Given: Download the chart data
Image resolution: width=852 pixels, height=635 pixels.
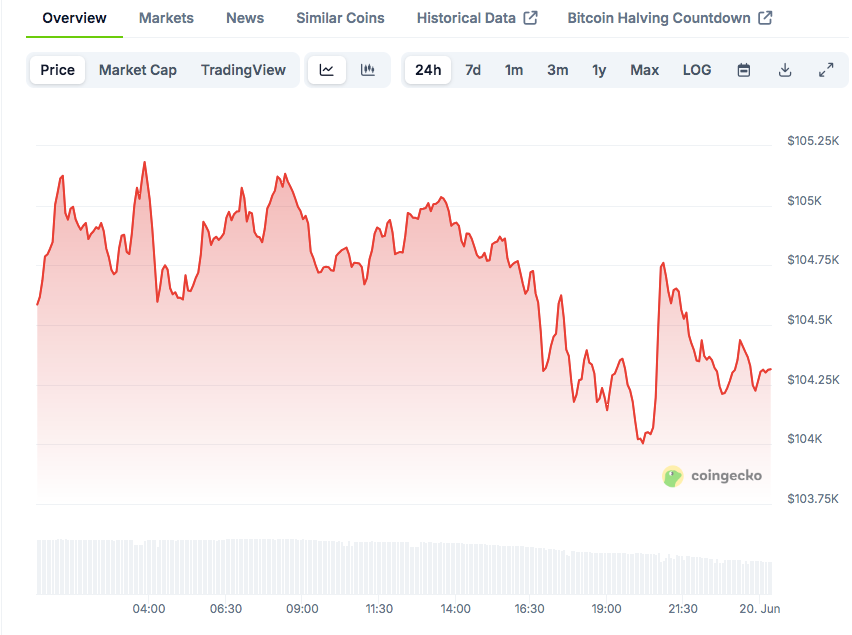Looking at the screenshot, I should coord(785,70).
